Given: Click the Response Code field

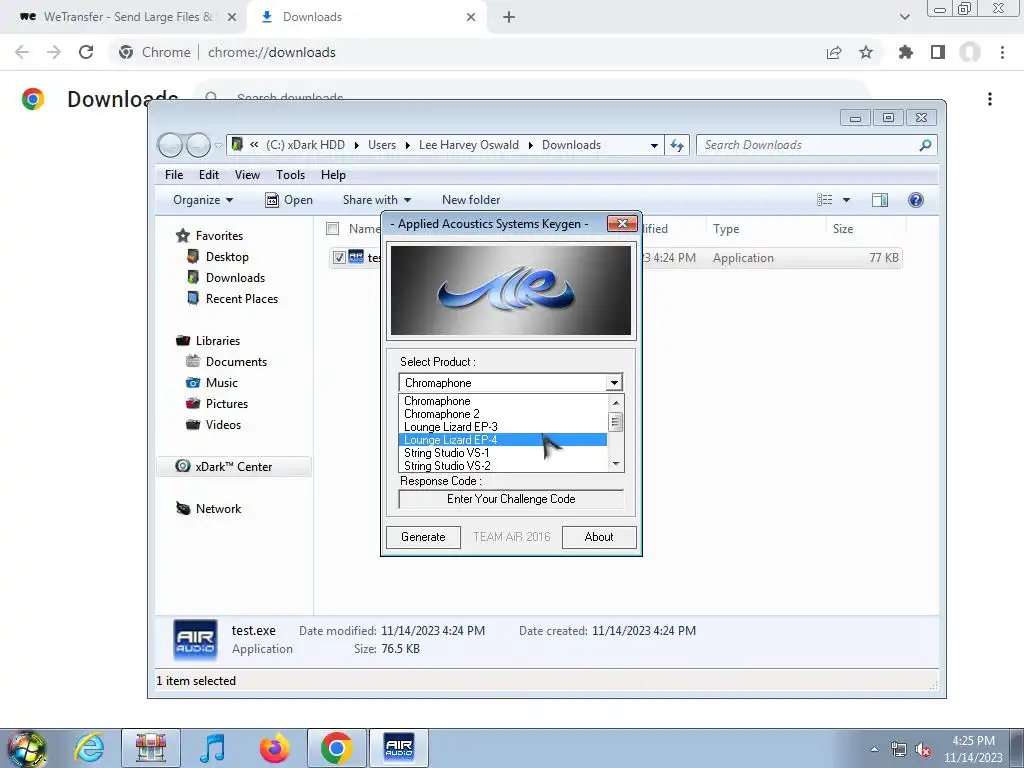Looking at the screenshot, I should (511, 499).
